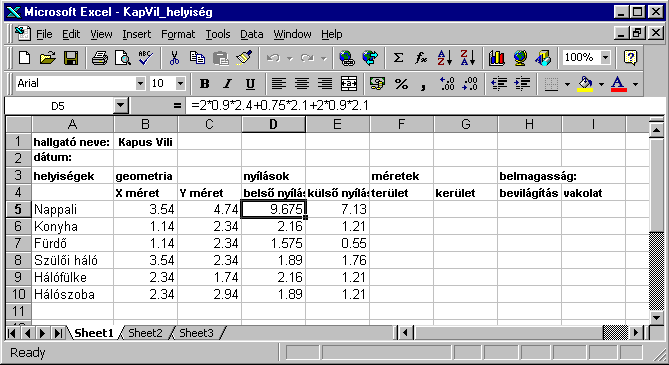The height and width of the screenshot is (365, 669).
Task: Click Edit Formula equals button
Action: [x=177, y=105]
